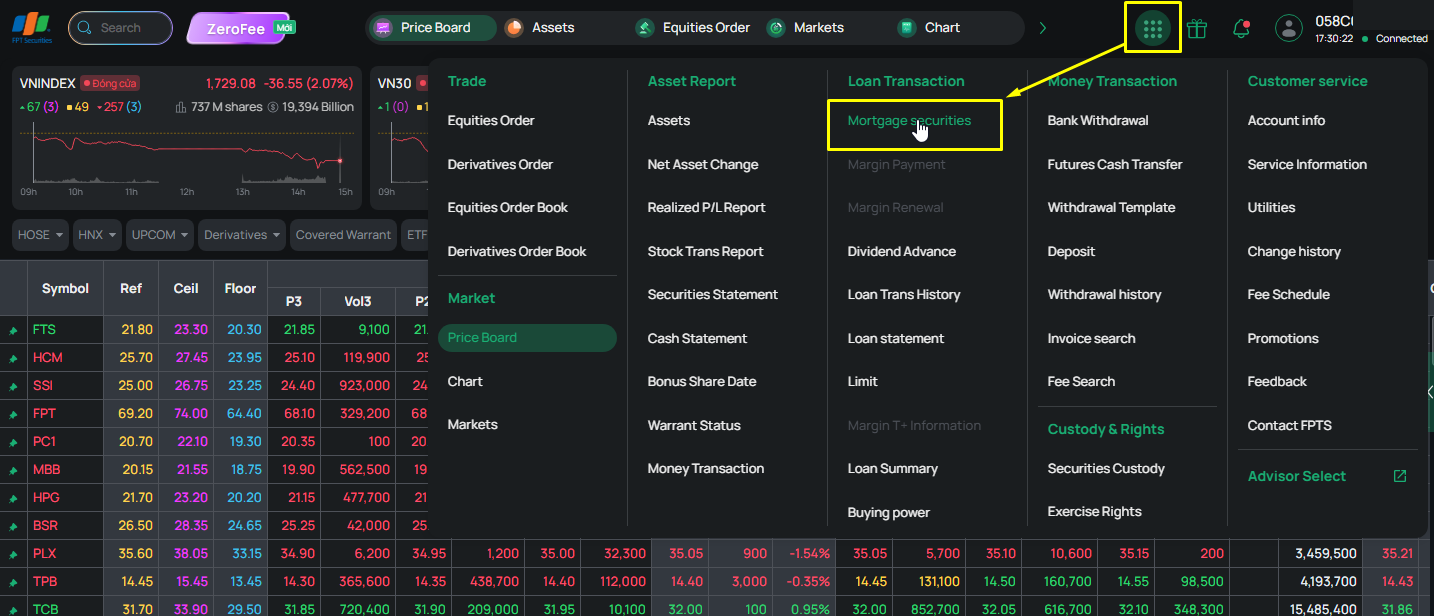Click the gift box promotions icon
The height and width of the screenshot is (616, 1434).
coord(1197,28)
